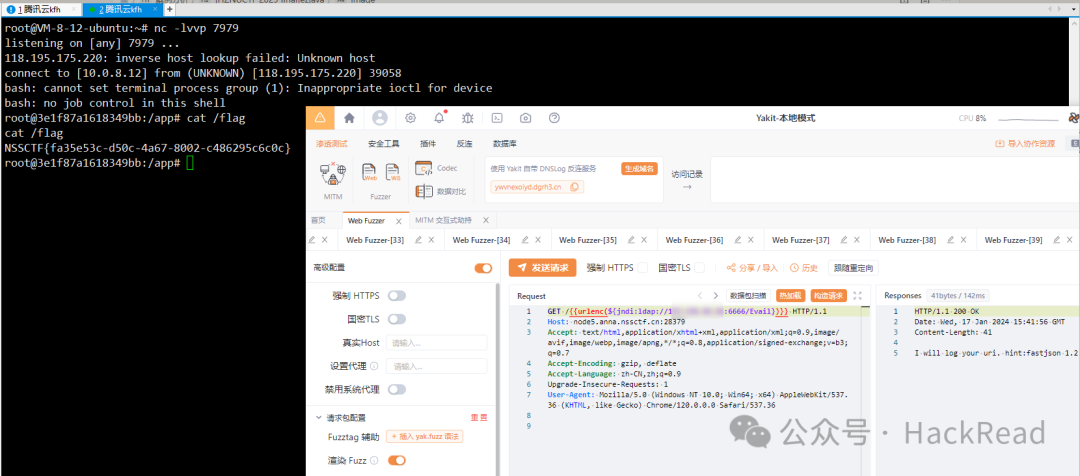The width and height of the screenshot is (1080, 476).
Task: Focus the 真实Host input field
Action: (x=436, y=342)
